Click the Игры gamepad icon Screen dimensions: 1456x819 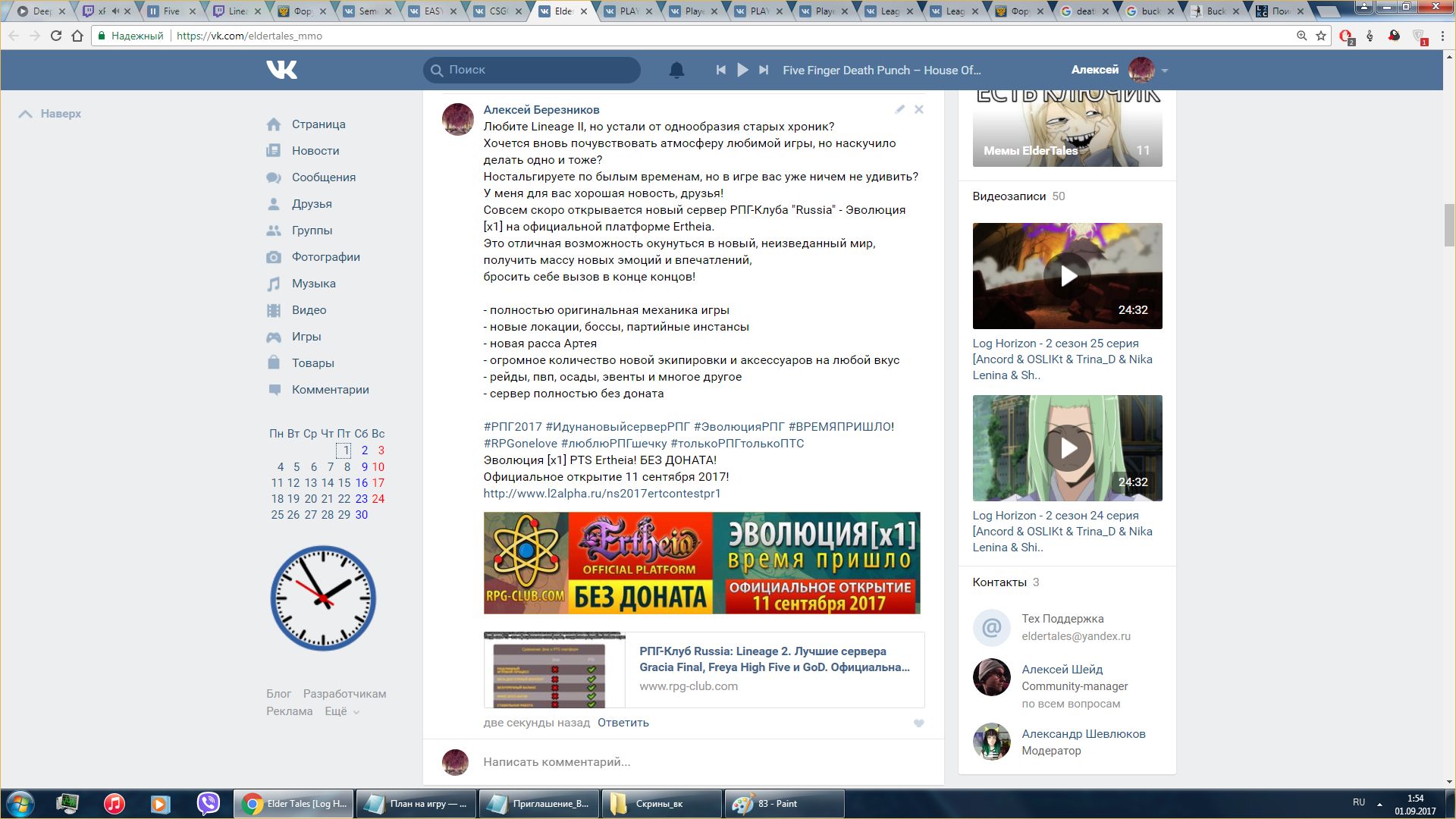click(274, 337)
